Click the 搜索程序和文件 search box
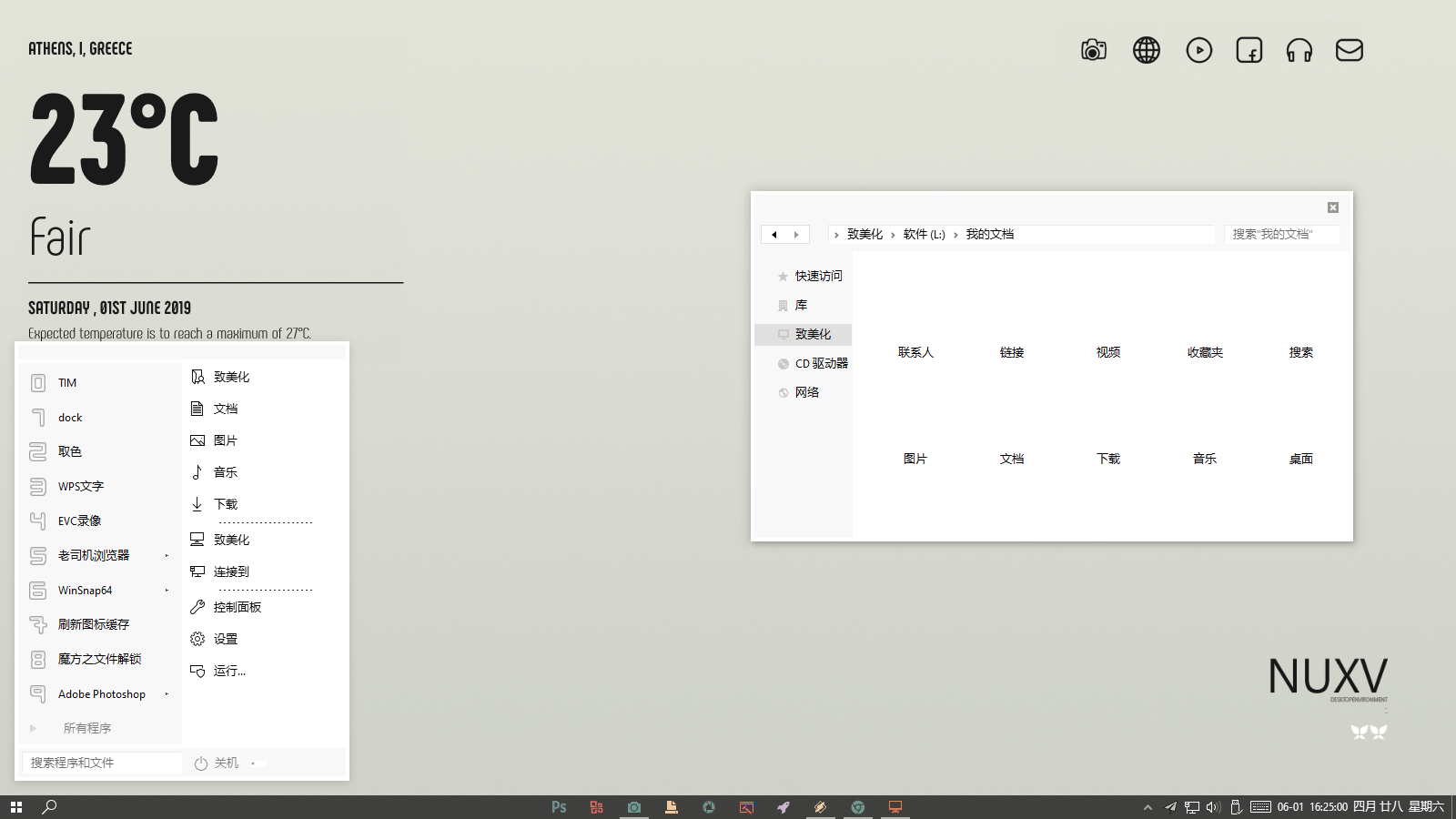1456x819 pixels. tap(102, 763)
